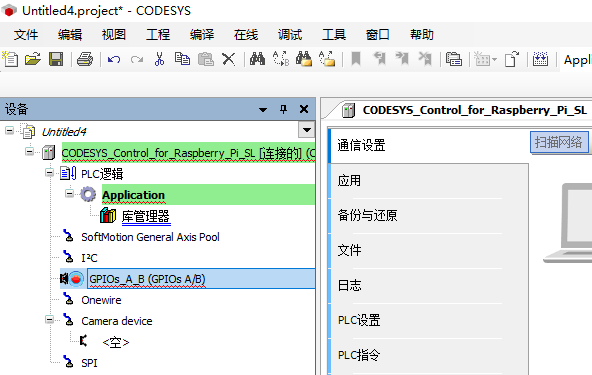Select the SPI tree item
Screen dimensions: 592x375
[x=89, y=363]
